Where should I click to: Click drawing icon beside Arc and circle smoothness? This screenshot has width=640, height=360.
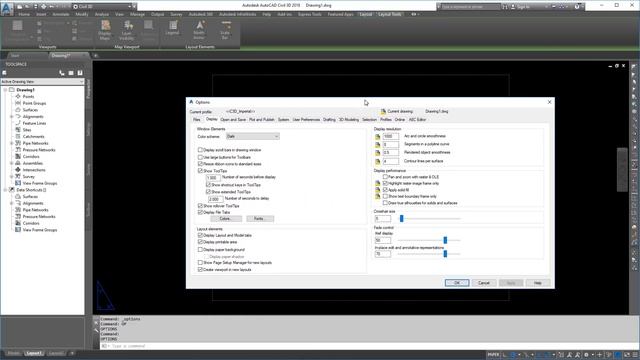(x=378, y=136)
